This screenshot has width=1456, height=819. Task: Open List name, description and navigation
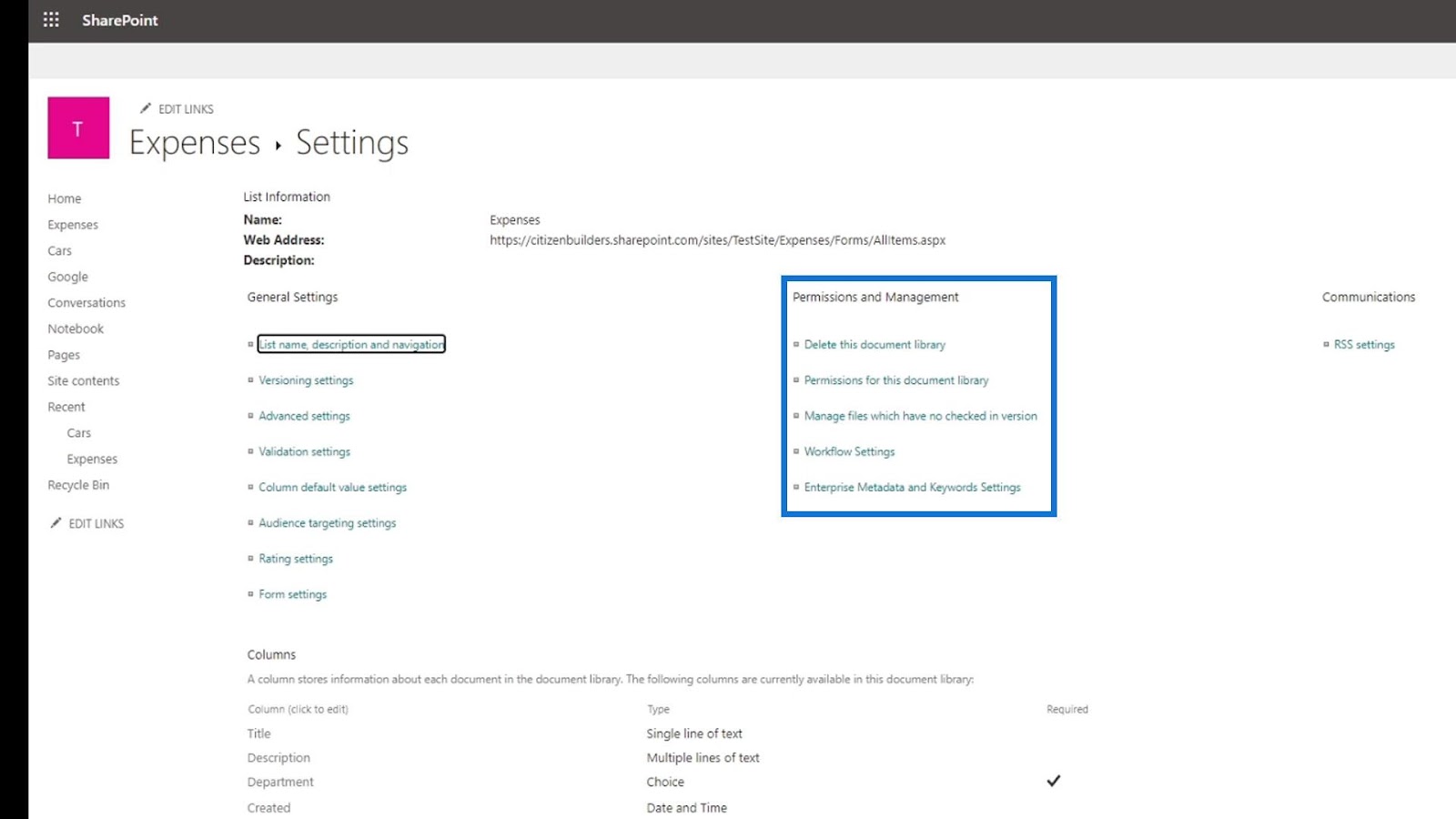pos(351,345)
